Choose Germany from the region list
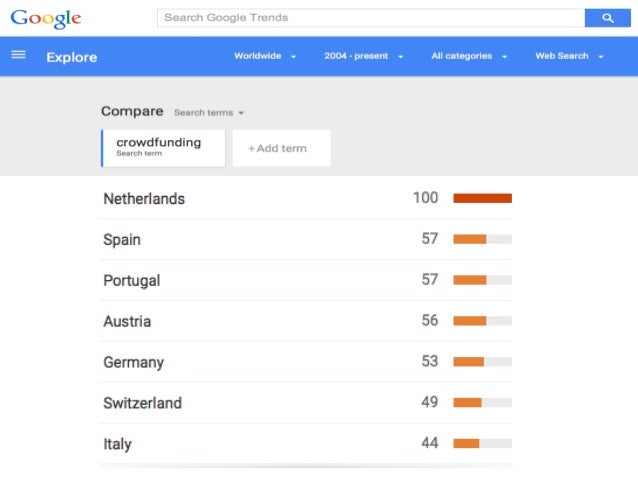Viewport: 638px width, 479px height. pos(133,363)
